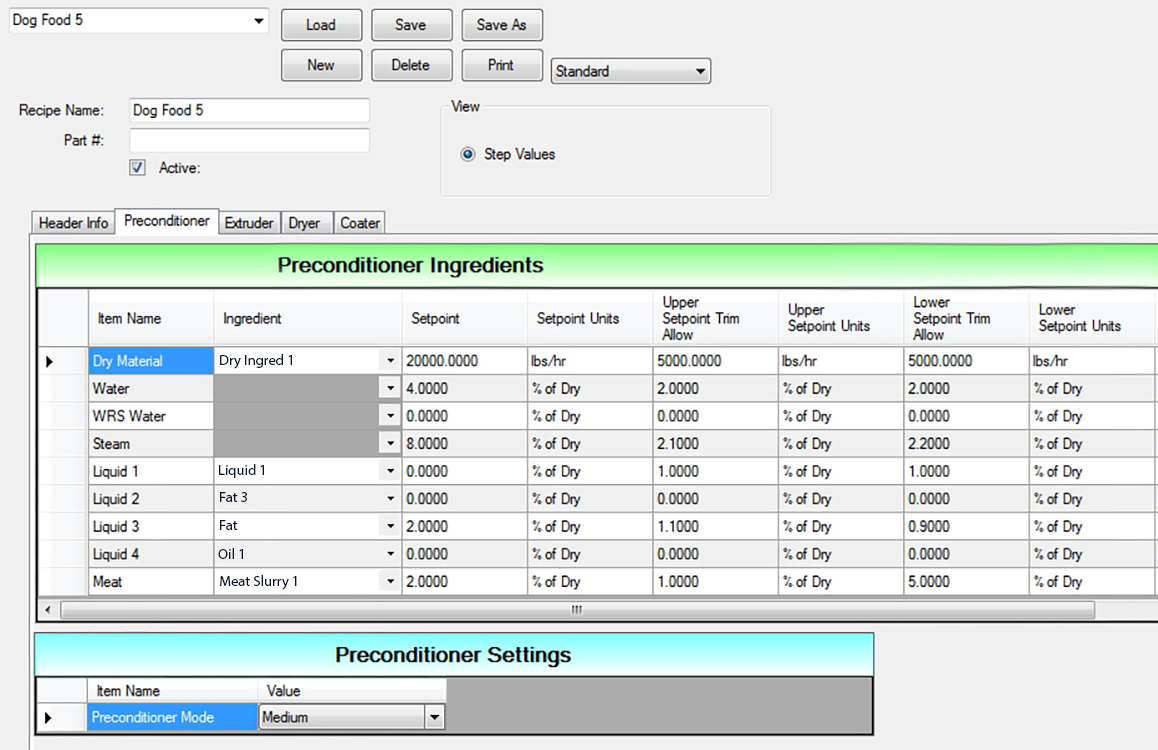The image size is (1158, 750).
Task: Select the Liquid 2 item name cell
Action: tap(151, 499)
